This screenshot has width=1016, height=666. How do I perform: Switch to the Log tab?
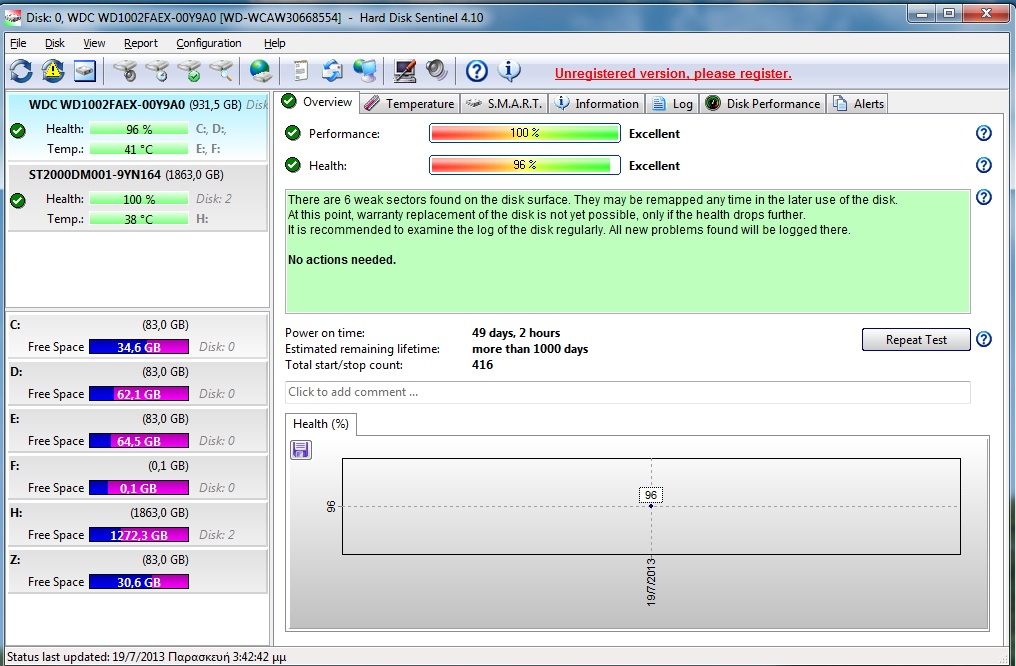[x=673, y=104]
